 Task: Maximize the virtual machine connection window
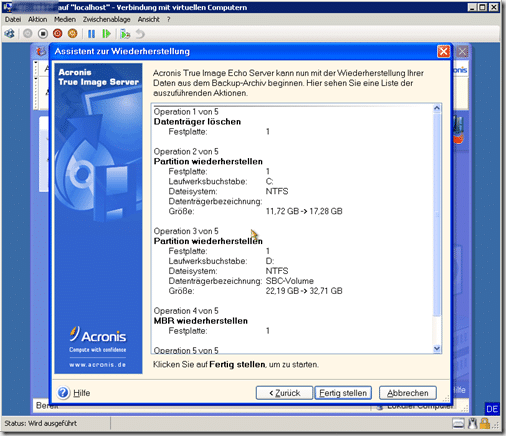pyautogui.click(x=482, y=7)
